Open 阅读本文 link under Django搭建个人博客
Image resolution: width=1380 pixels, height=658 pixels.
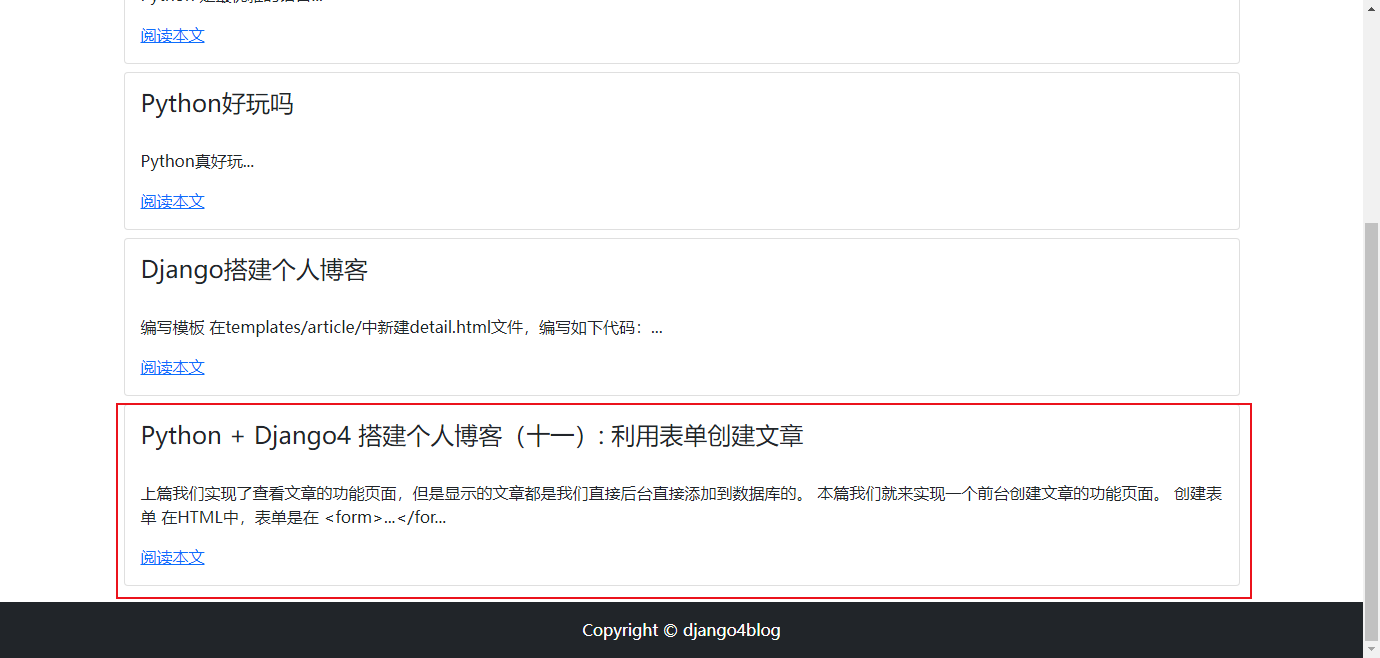pyautogui.click(x=172, y=367)
